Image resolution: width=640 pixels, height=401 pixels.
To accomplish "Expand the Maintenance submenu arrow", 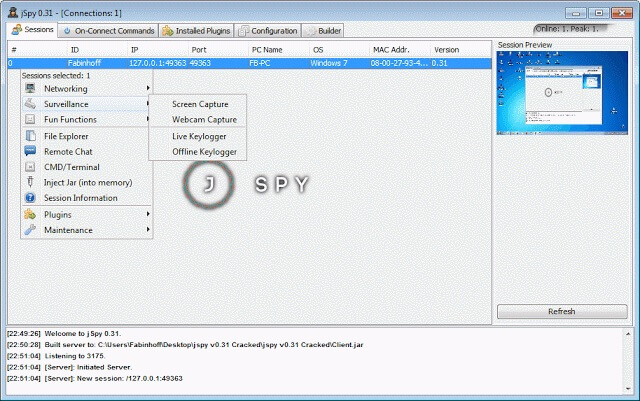I will pyautogui.click(x=148, y=229).
